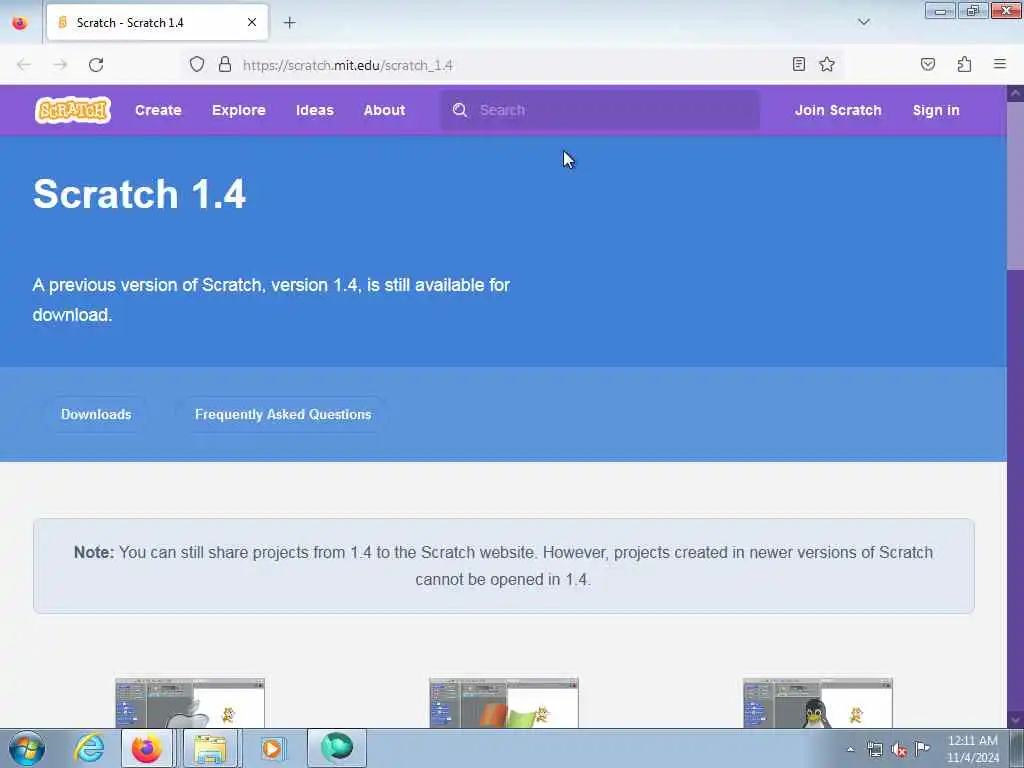
Task: Open the Ideas menu item
Action: point(315,110)
